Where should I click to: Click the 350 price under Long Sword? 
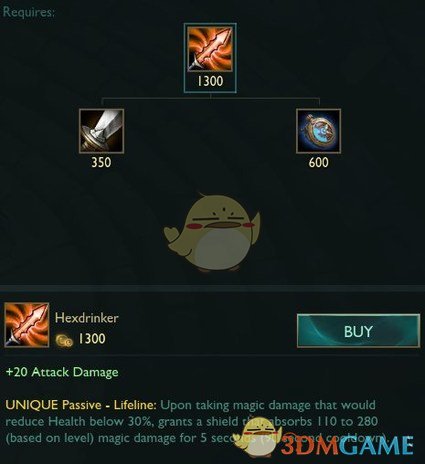pyautogui.click(x=101, y=162)
